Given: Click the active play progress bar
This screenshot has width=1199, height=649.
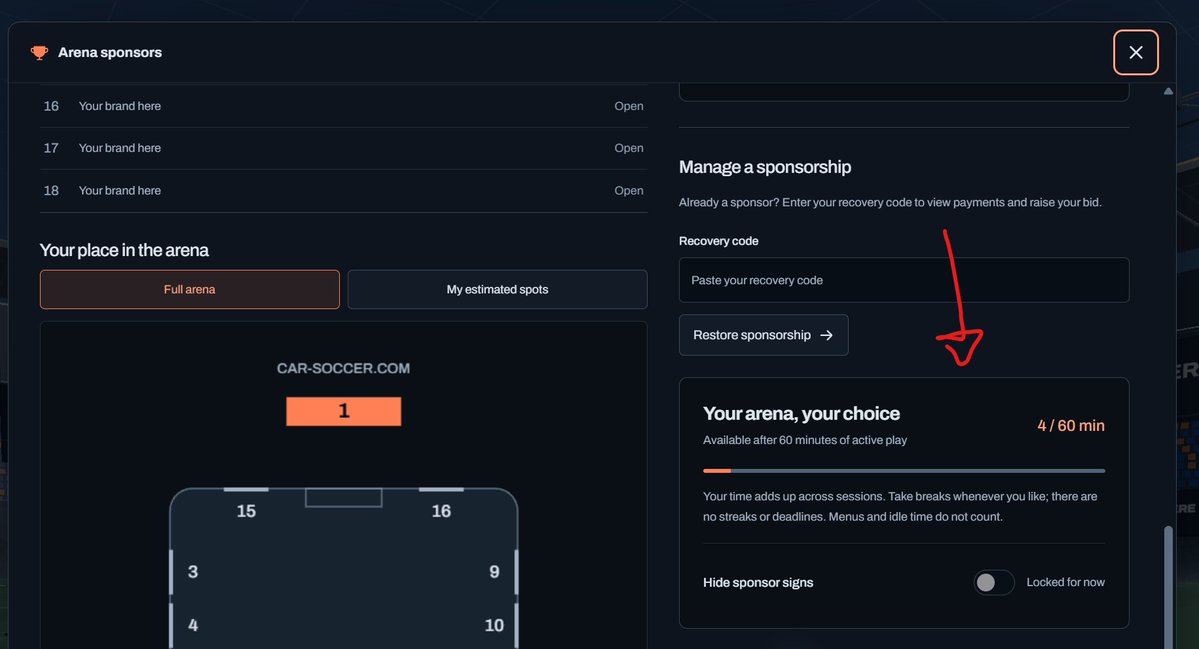Looking at the screenshot, I should pyautogui.click(x=904, y=471).
